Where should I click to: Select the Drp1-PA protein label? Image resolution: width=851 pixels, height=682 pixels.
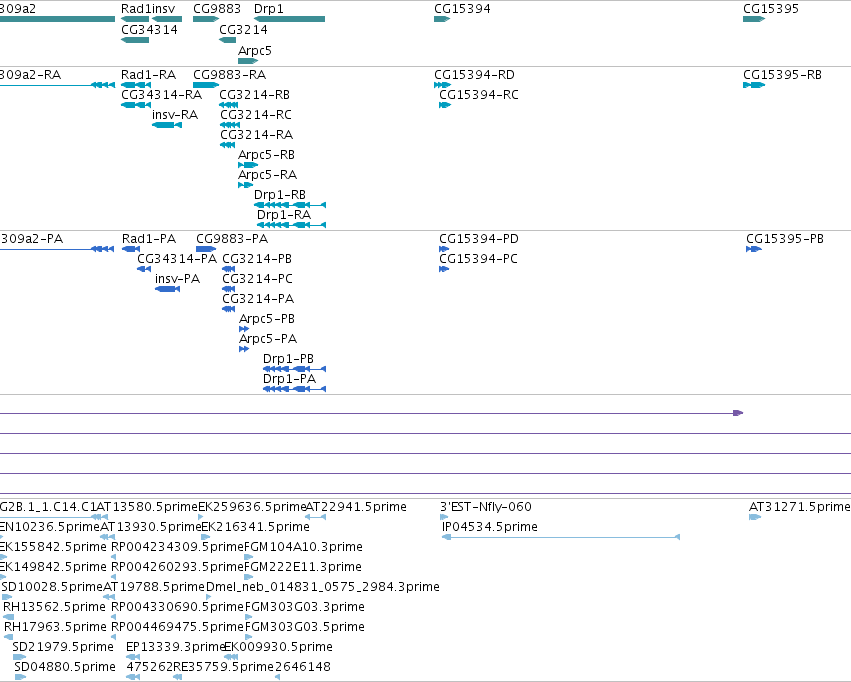click(289, 379)
